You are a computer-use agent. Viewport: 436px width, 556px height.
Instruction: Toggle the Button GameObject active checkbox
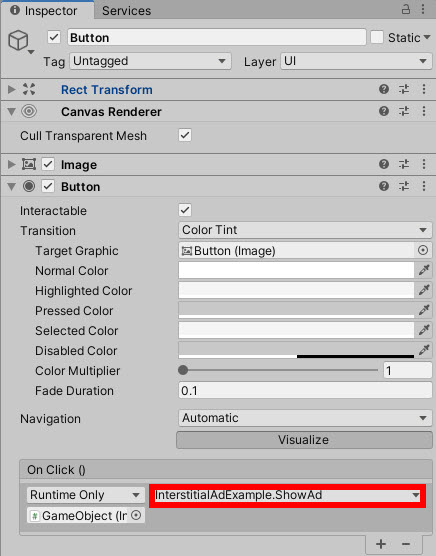click(x=54, y=37)
